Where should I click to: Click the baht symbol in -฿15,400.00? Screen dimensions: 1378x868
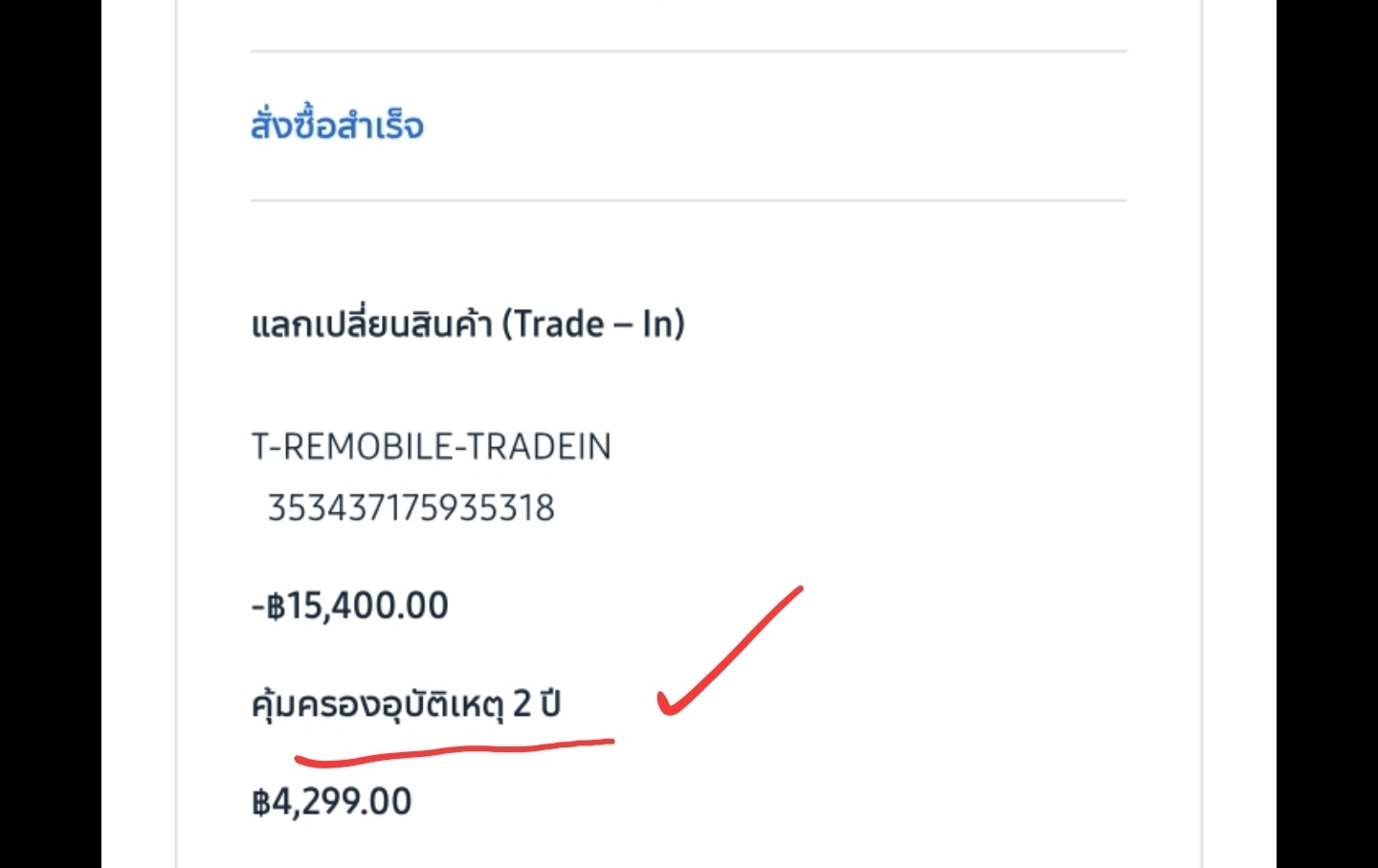click(276, 606)
